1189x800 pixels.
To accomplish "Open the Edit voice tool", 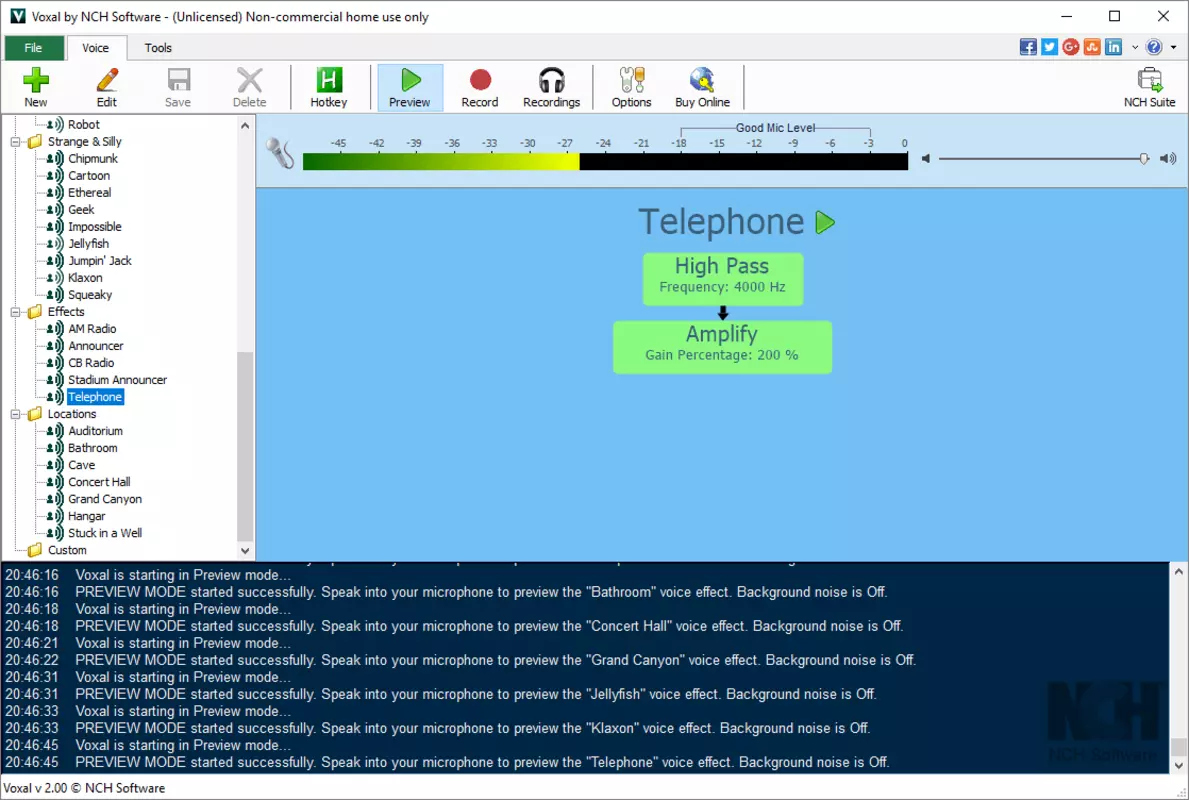I will 107,87.
